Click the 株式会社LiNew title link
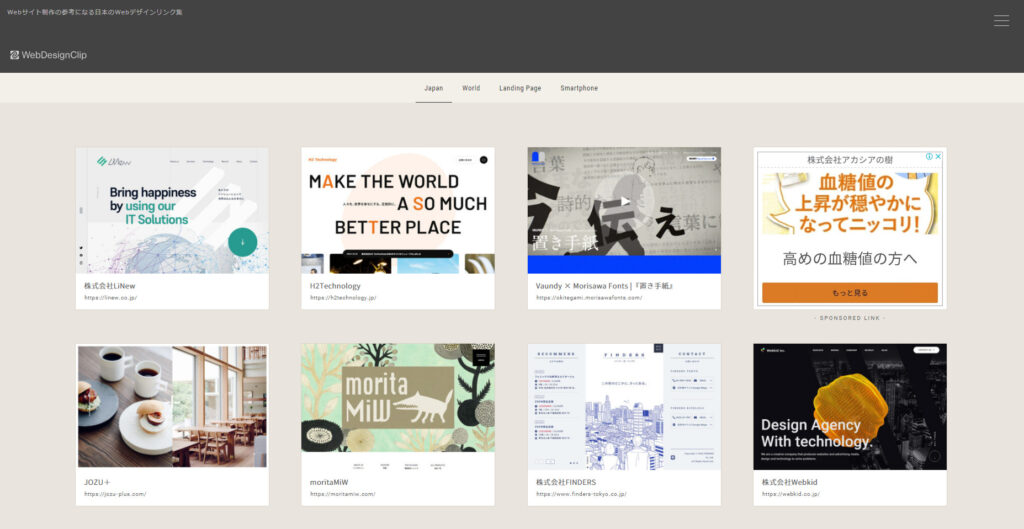This screenshot has width=1024, height=529. 110,286
